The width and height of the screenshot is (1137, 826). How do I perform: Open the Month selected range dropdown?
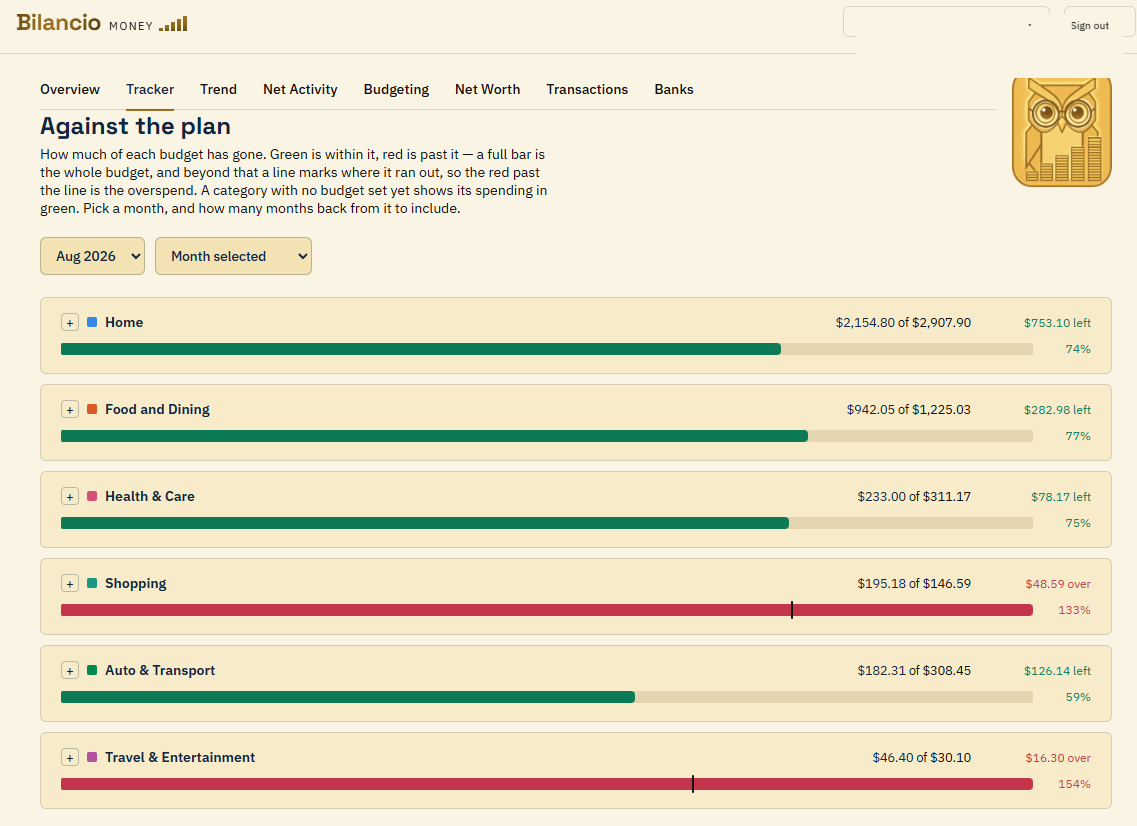click(233, 256)
